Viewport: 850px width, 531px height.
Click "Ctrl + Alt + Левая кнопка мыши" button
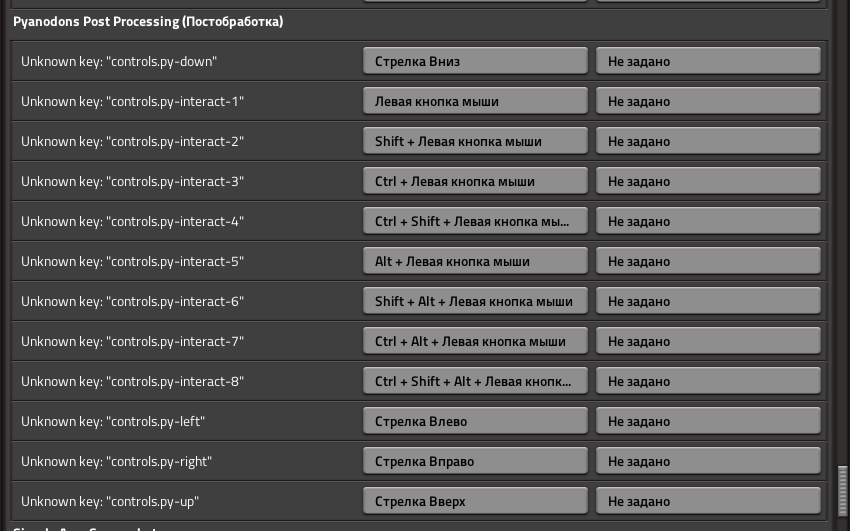tap(475, 341)
